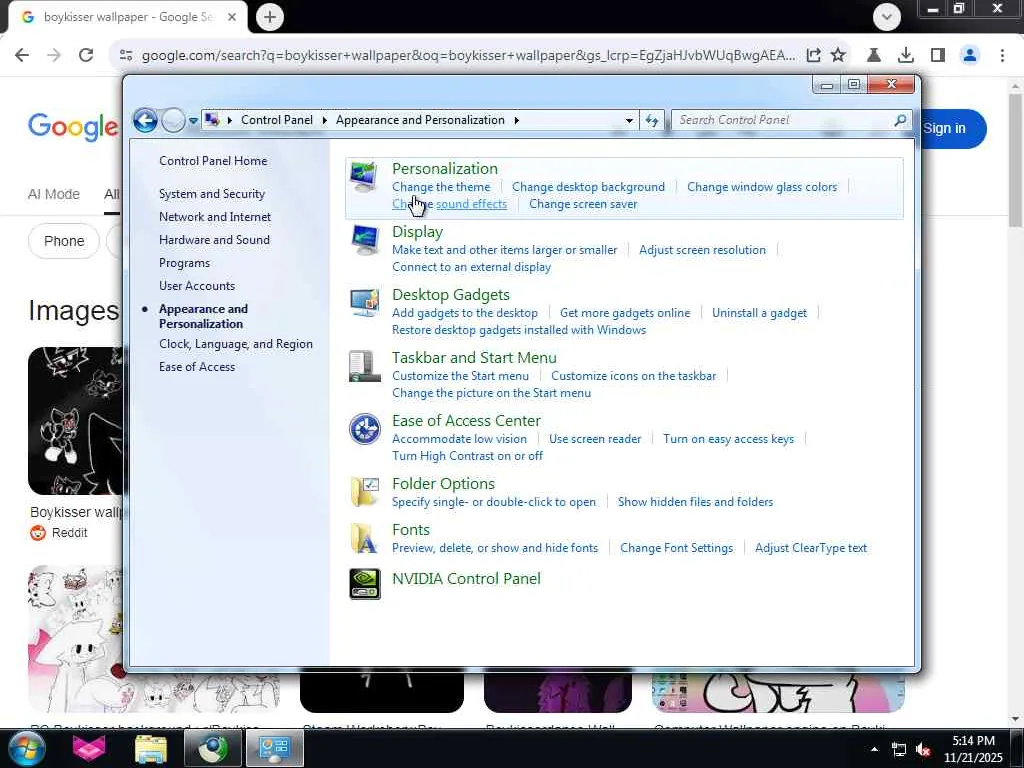The width and height of the screenshot is (1024, 768).
Task: Select Ease of Access in sidebar
Action: tap(197, 366)
